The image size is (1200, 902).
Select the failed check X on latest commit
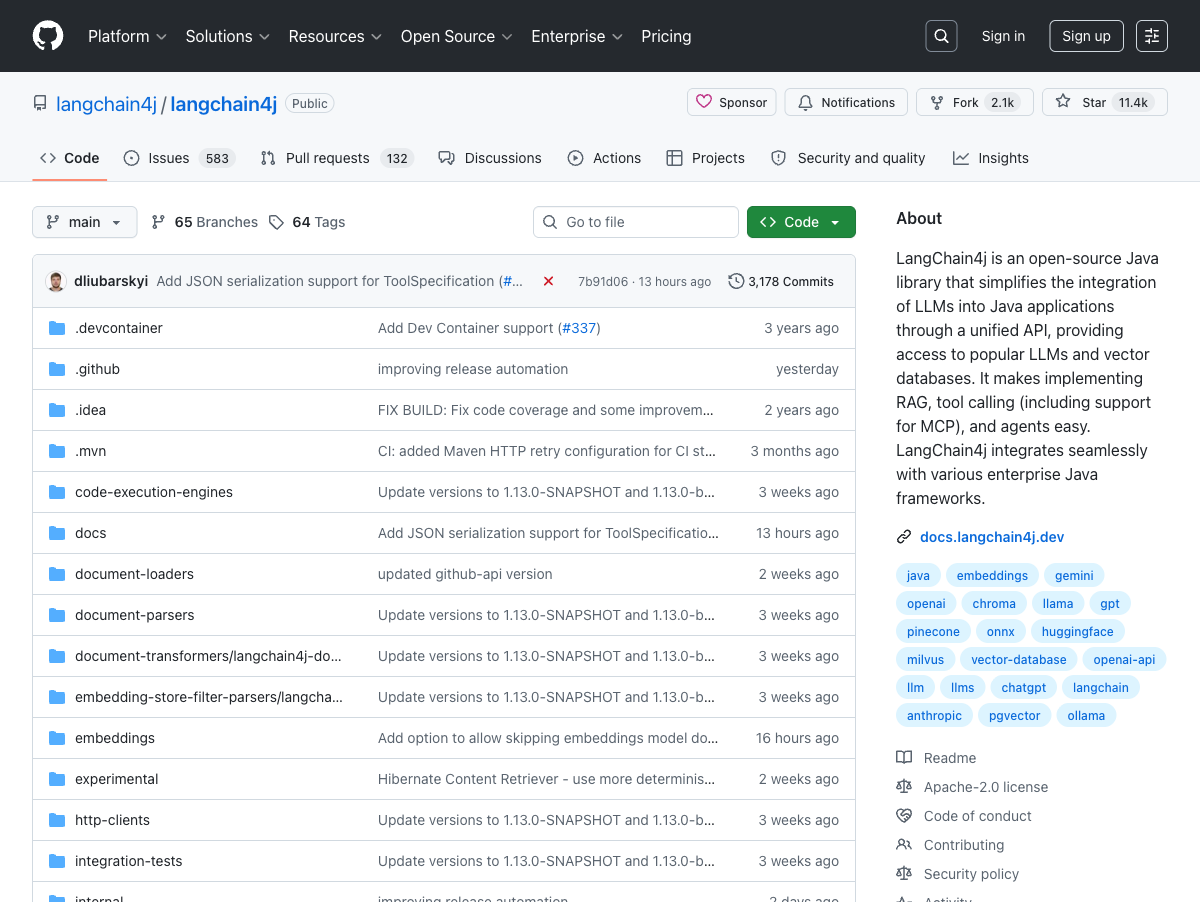[548, 281]
